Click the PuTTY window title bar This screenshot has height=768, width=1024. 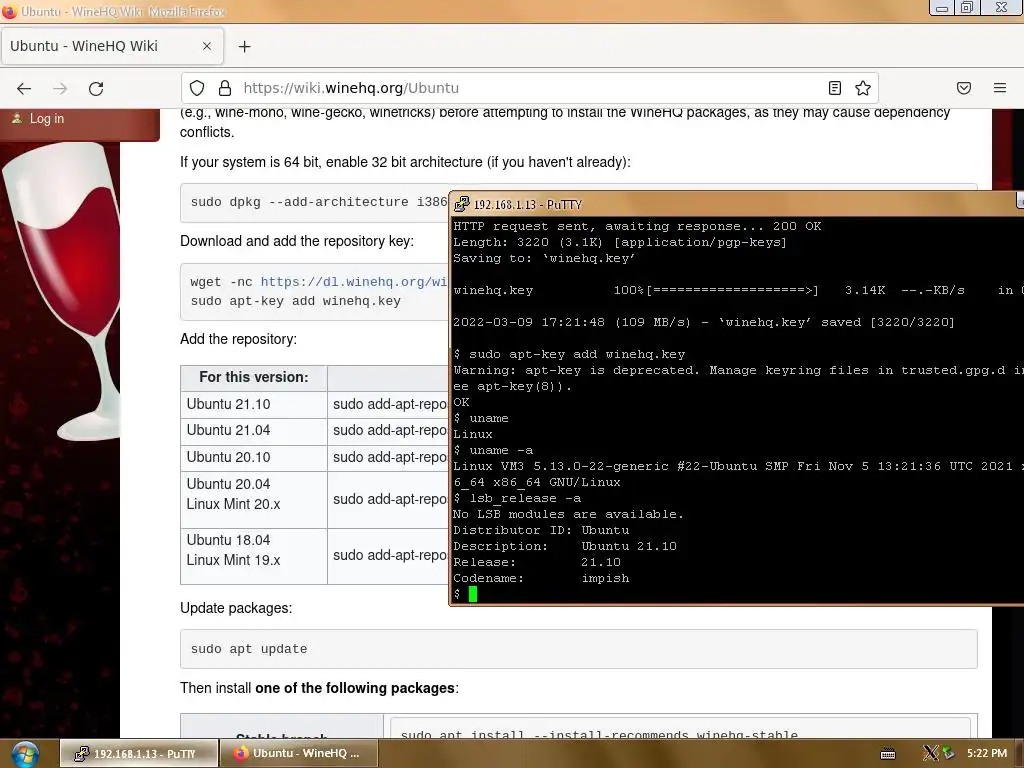pos(738,204)
